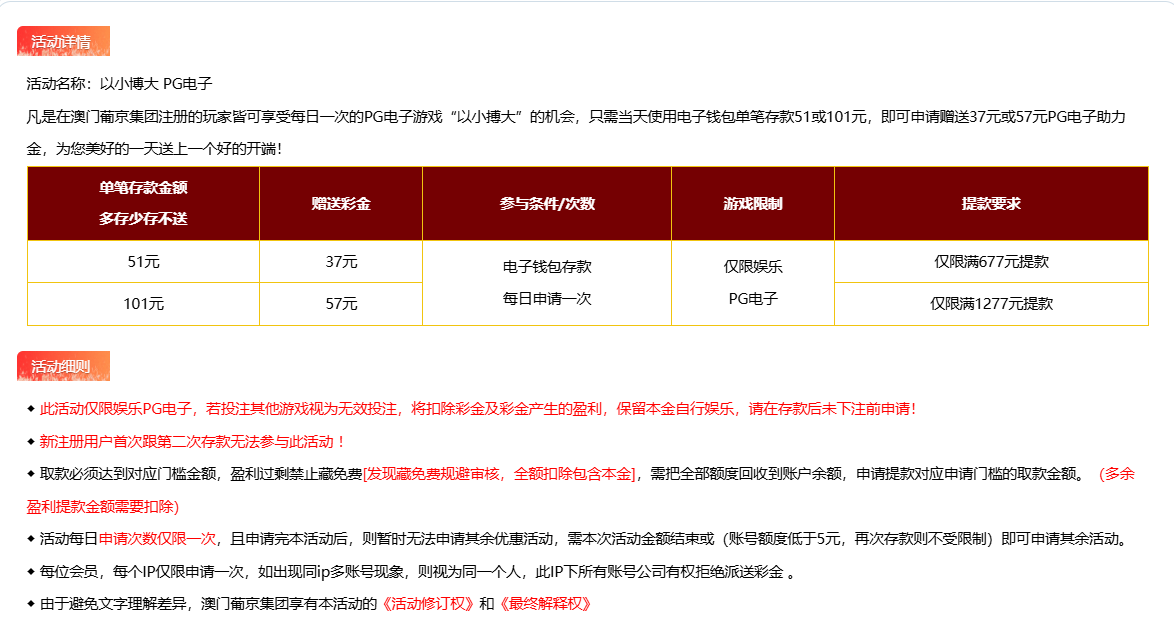1174x642 pixels.
Task: Click the 活动详情 section badge
Action: 62,42
